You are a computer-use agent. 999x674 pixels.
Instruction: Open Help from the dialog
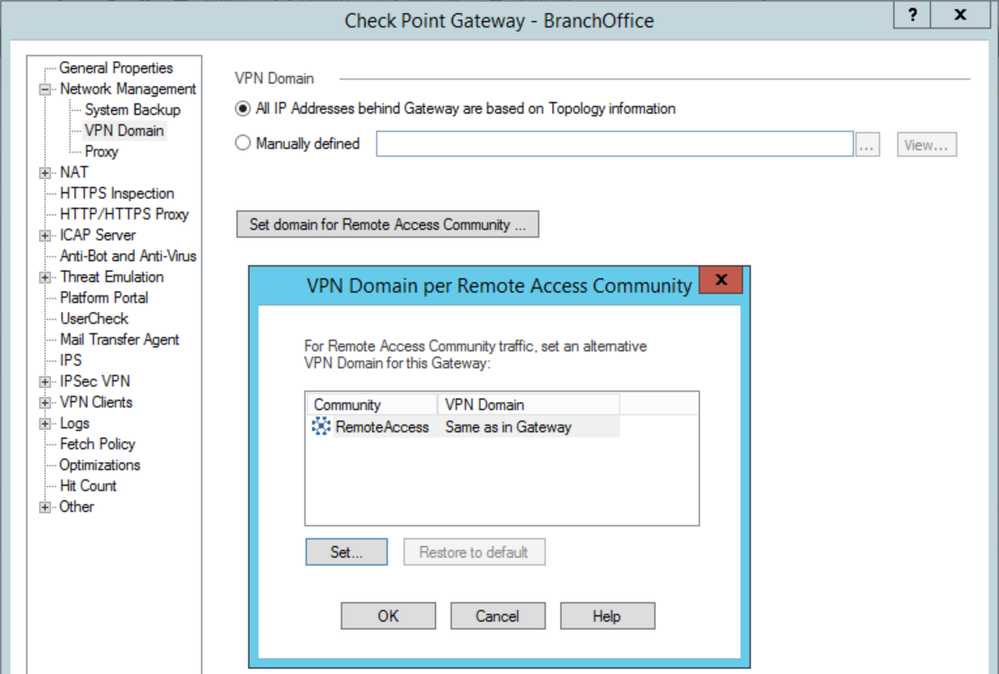(x=607, y=616)
